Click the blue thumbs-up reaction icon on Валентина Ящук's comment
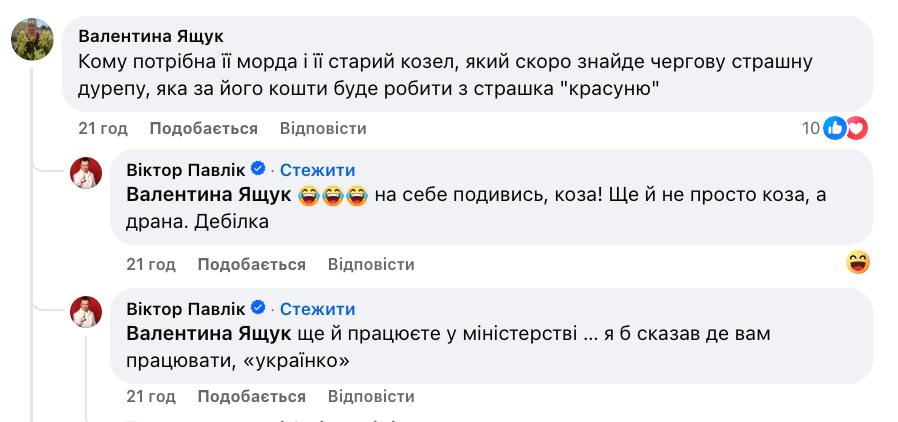The height and width of the screenshot is (422, 898). pyautogui.click(x=835, y=128)
